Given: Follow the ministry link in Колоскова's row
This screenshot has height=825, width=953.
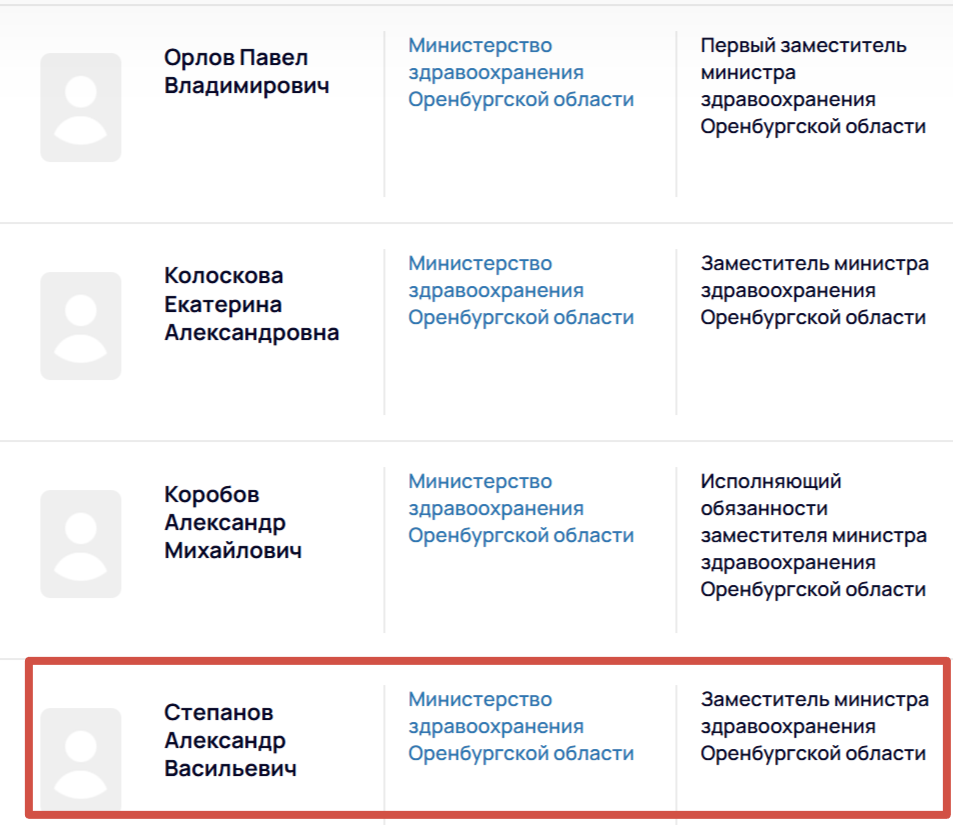Looking at the screenshot, I should [520, 290].
